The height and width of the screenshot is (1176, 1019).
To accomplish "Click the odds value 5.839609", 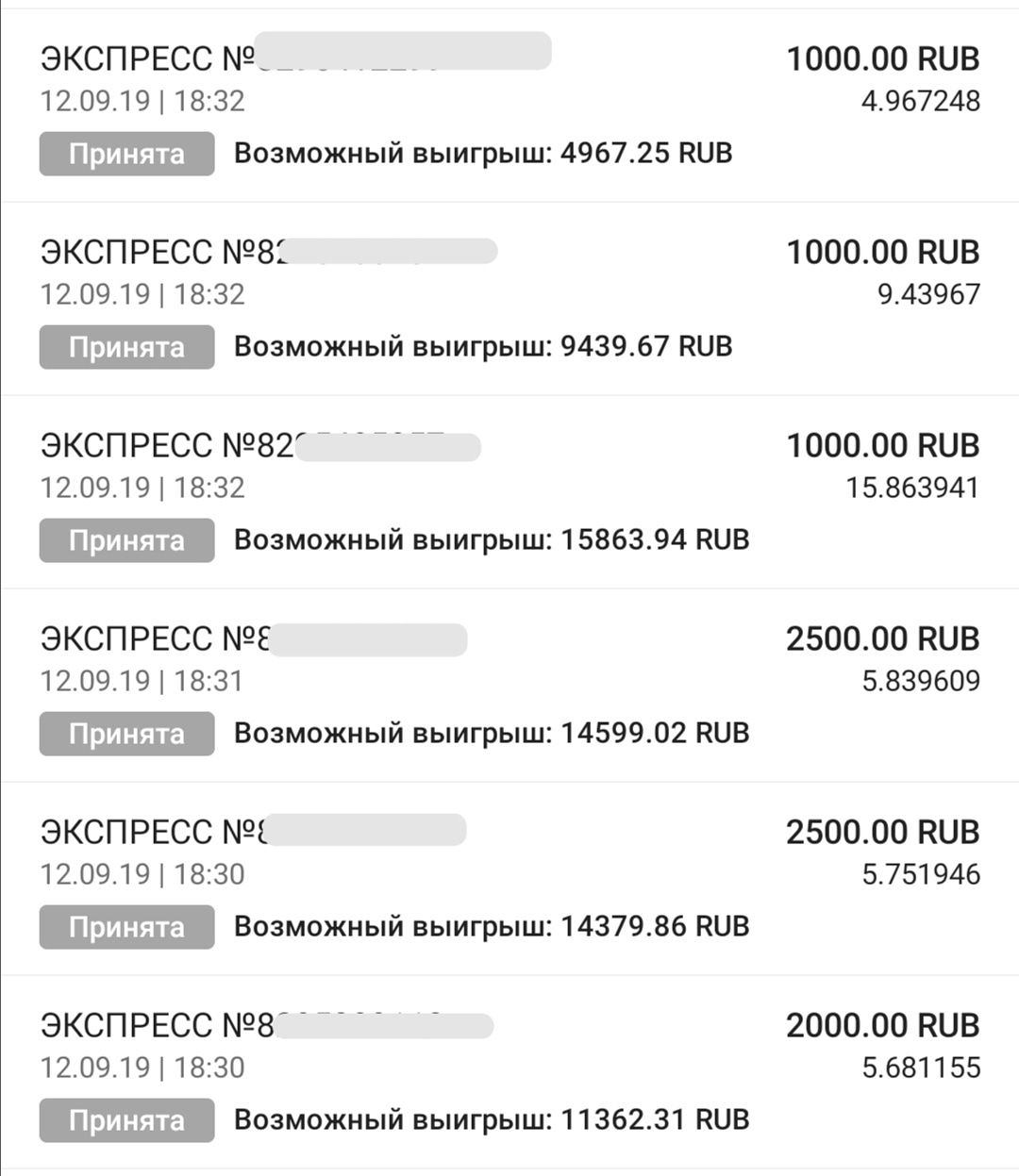I will (x=920, y=681).
